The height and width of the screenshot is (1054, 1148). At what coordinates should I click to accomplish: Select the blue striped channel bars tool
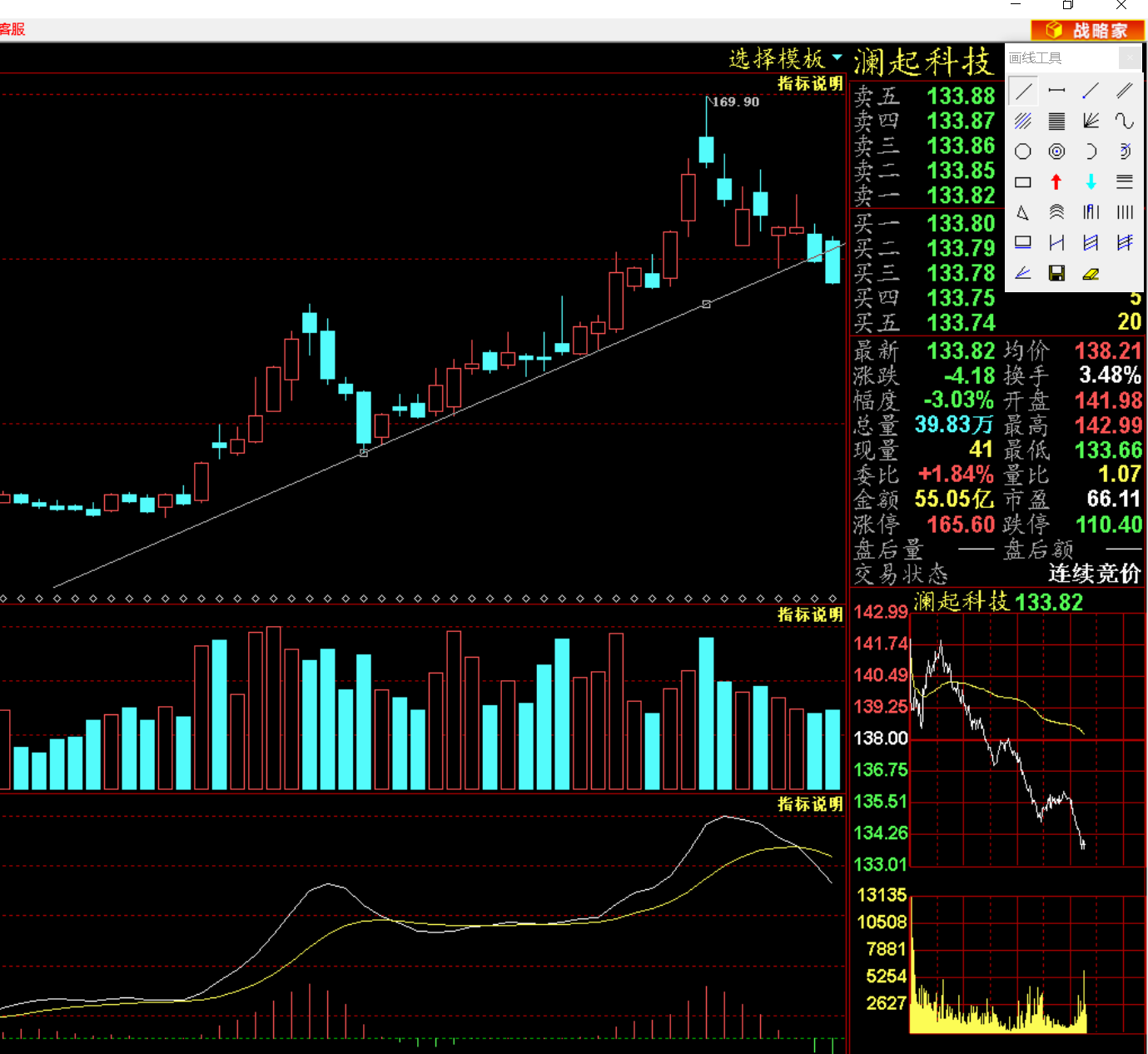point(1091,243)
